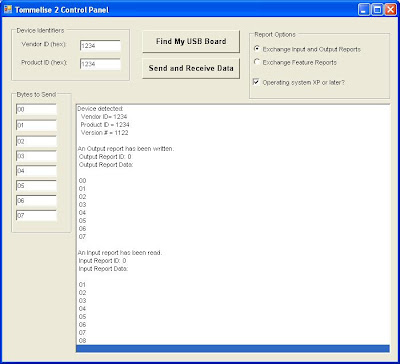
Task: Click the Send and Receive Data button
Action: click(191, 68)
